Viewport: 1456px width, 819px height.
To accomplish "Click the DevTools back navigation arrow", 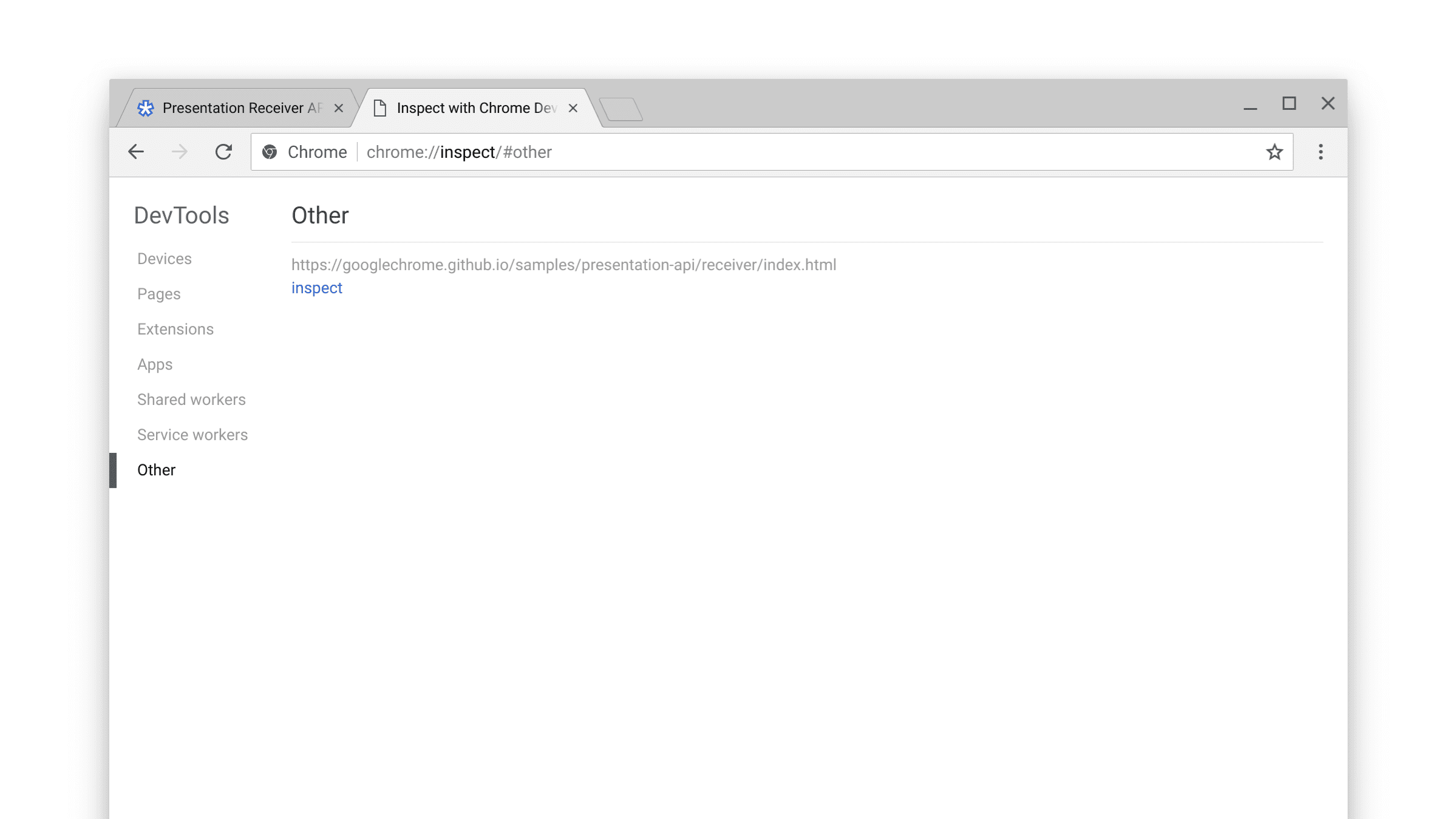I will (x=135, y=151).
